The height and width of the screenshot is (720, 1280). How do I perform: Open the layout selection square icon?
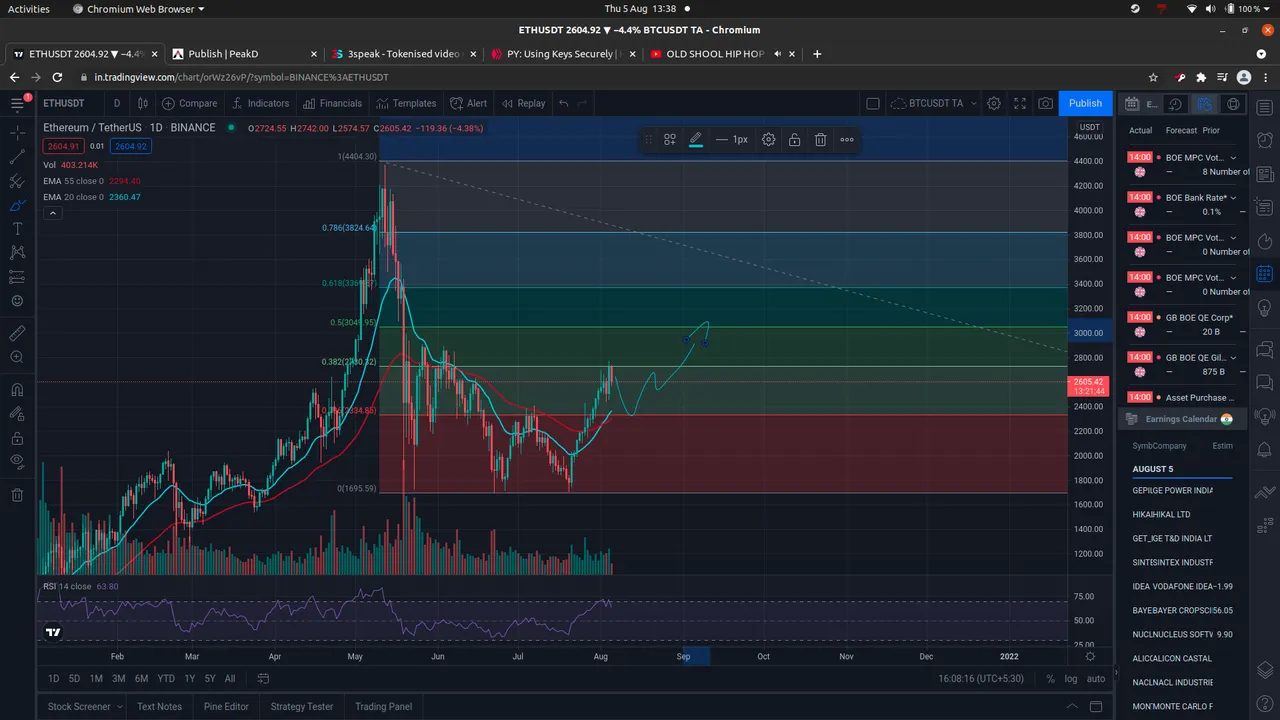click(x=873, y=103)
